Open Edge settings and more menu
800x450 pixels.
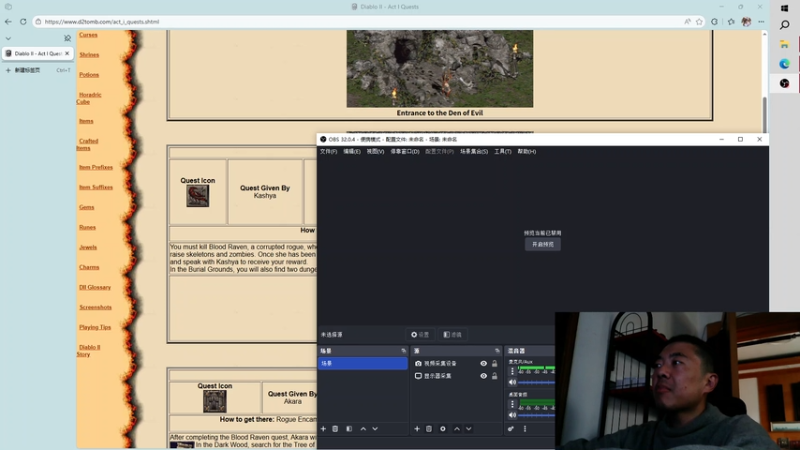pyautogui.click(x=761, y=22)
